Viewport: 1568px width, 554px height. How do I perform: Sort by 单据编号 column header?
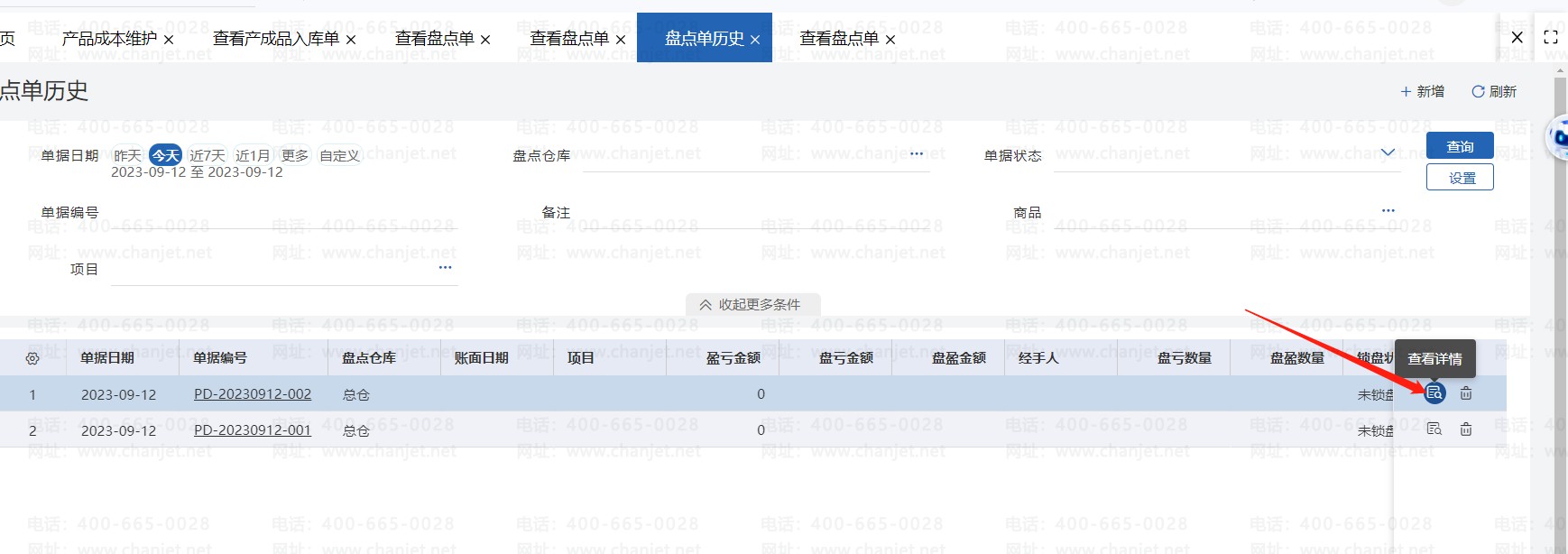click(x=220, y=358)
